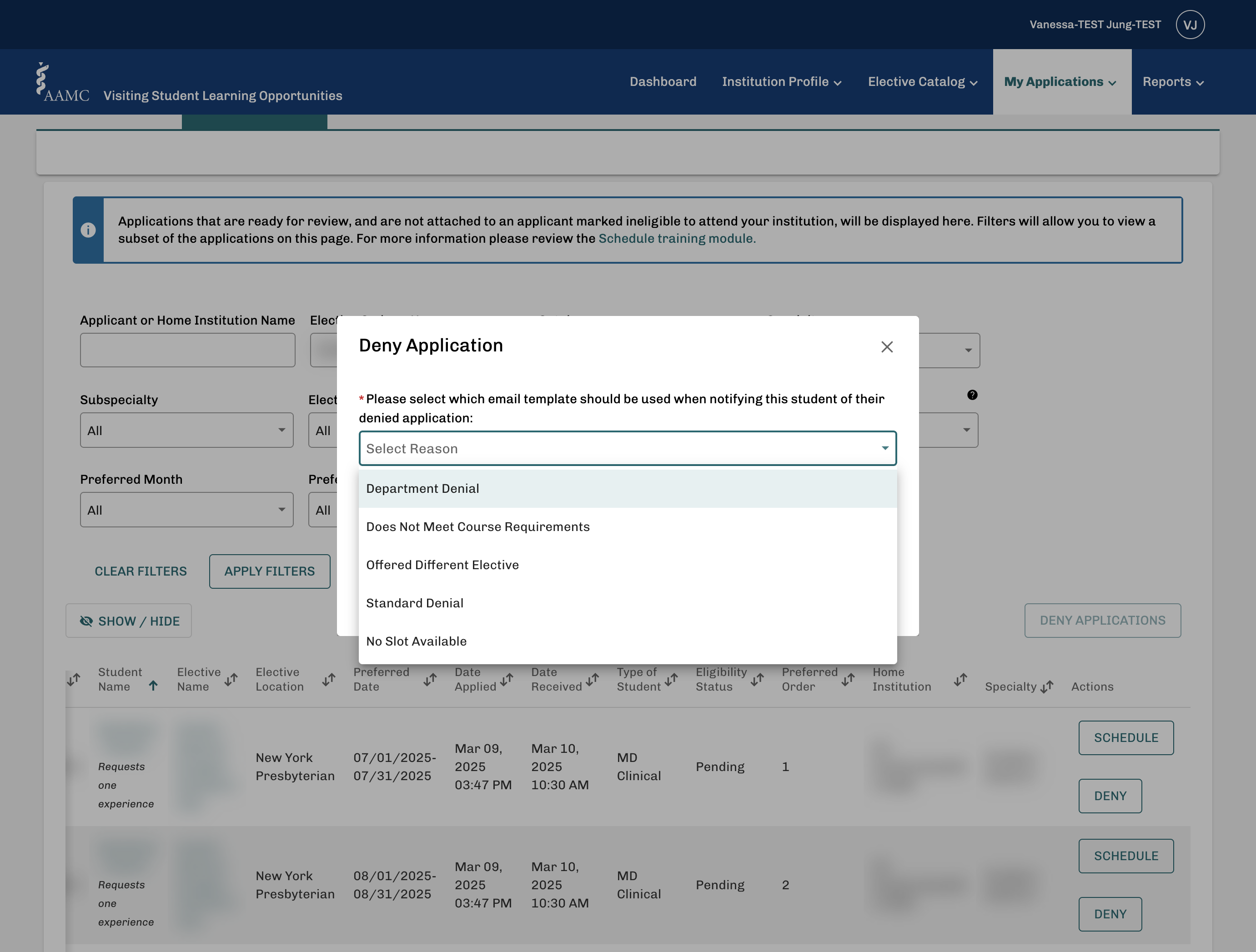Choose Department Denial reason
Image resolution: width=1256 pixels, height=952 pixels.
pyautogui.click(x=628, y=488)
